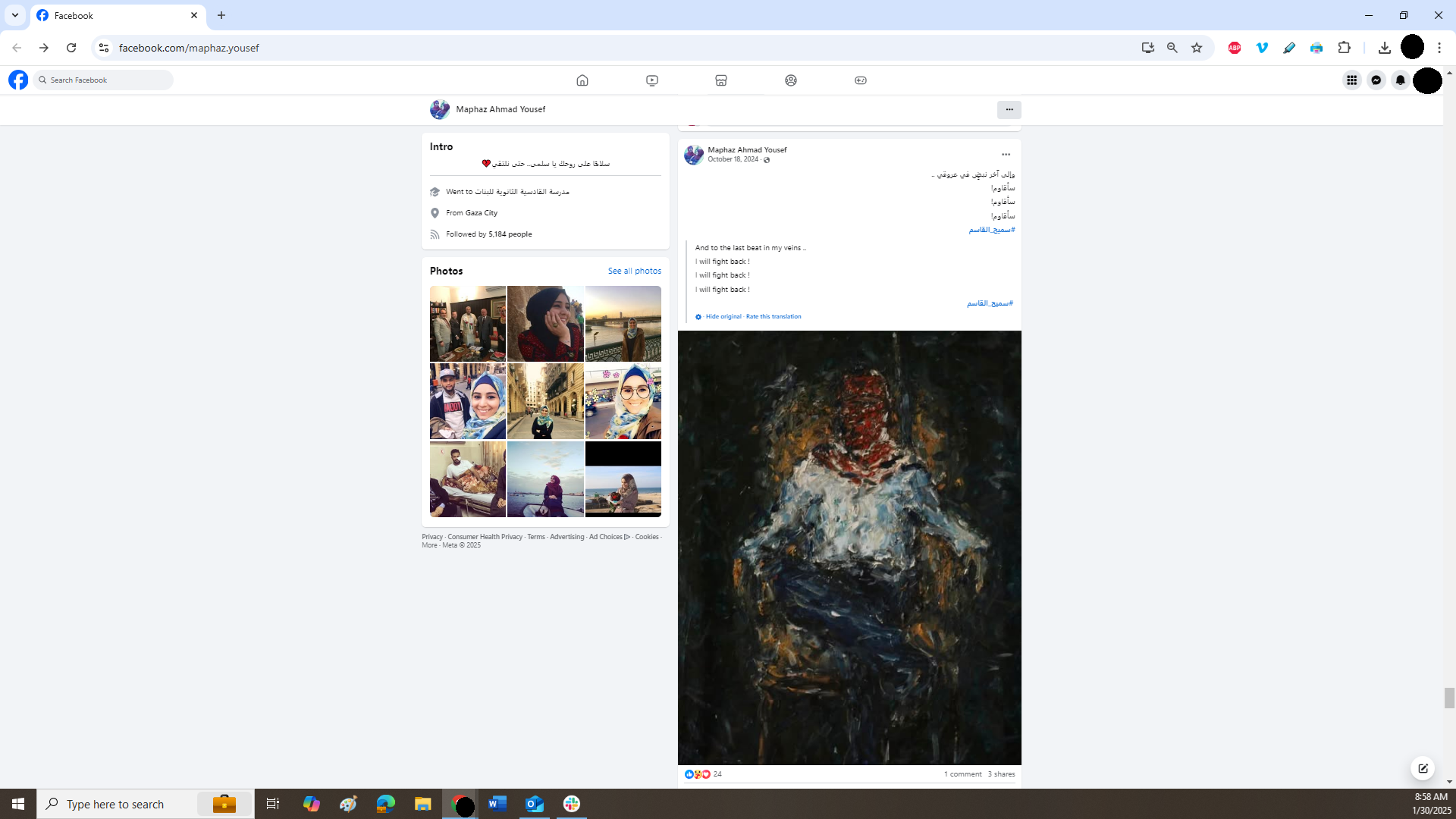Viewport: 1456px width, 819px height.
Task: Click See all photos link
Action: pos(635,271)
